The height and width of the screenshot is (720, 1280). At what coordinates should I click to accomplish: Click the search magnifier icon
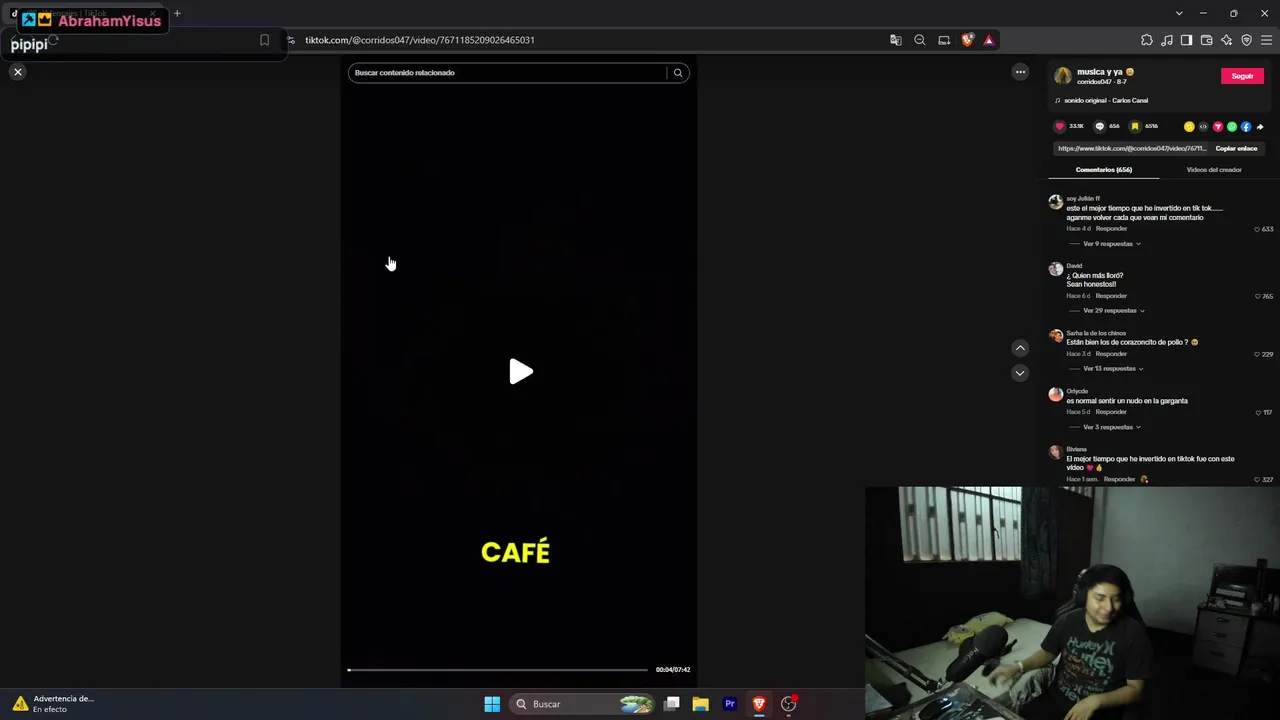(678, 73)
